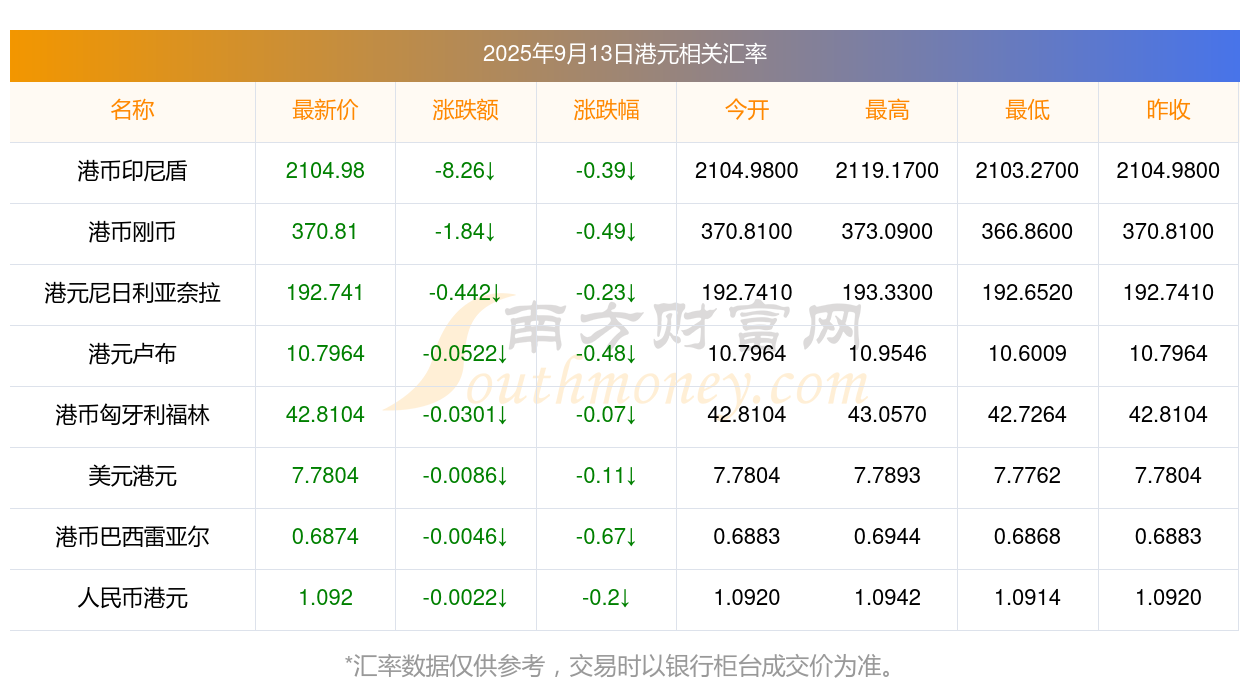The width and height of the screenshot is (1250, 698).
Task: Click the high value 10.9546
Action: click(887, 354)
